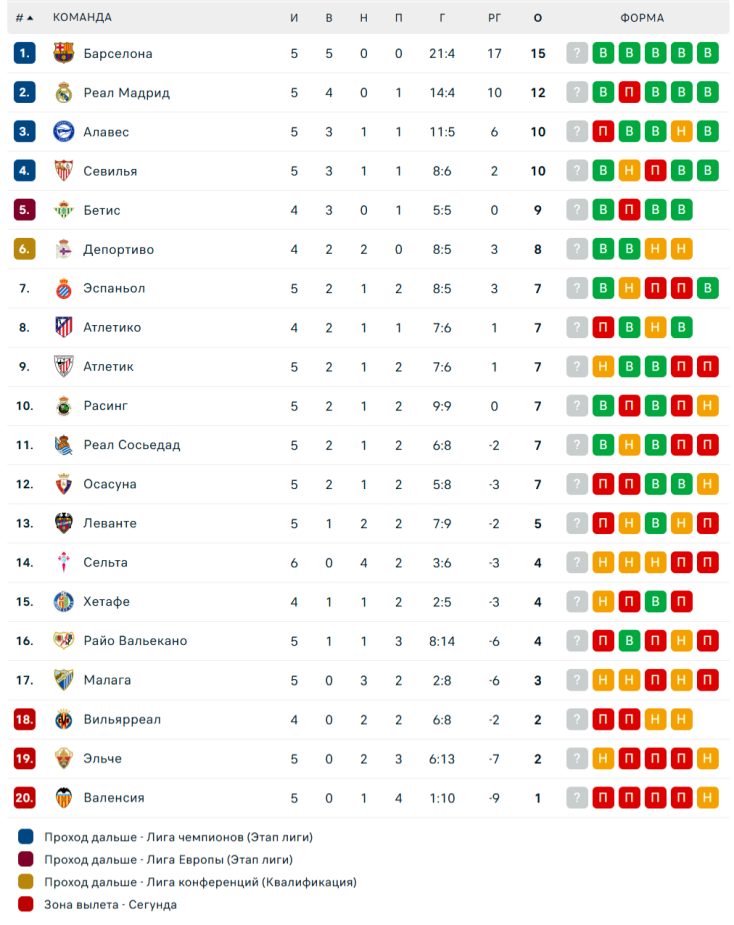
Task: Click the Villarreal yellow badge icon
Action: pos(64,719)
